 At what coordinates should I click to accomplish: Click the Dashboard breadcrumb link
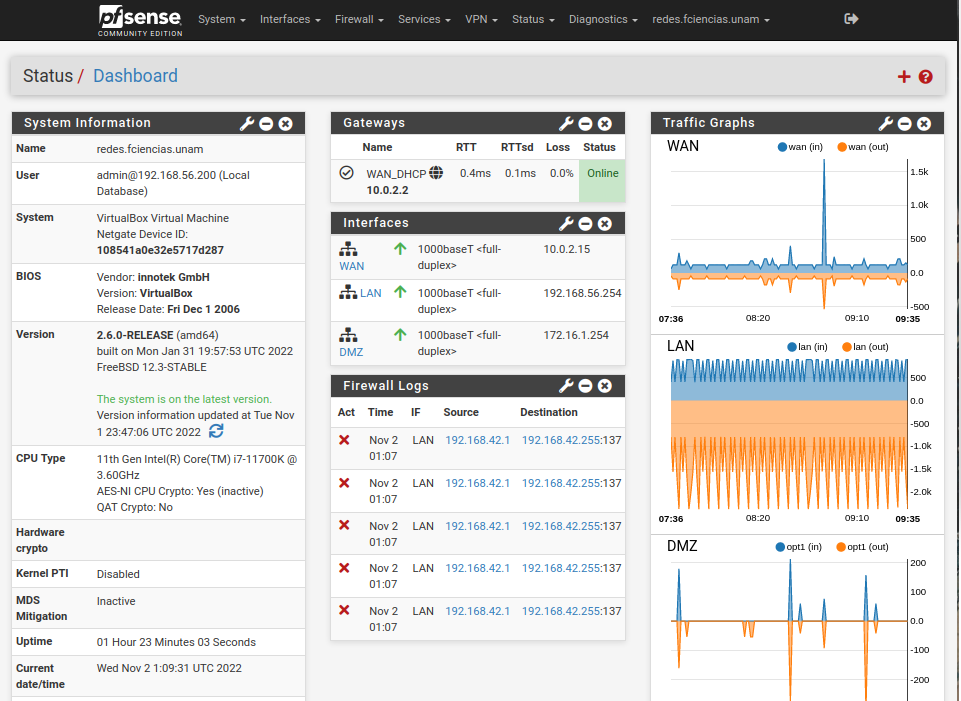click(135, 76)
